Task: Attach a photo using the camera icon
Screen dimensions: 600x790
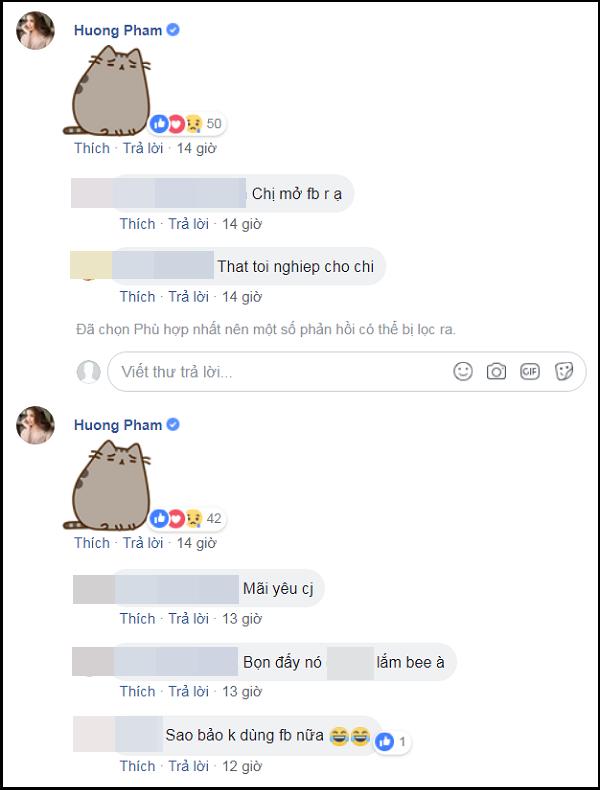Action: [496, 372]
